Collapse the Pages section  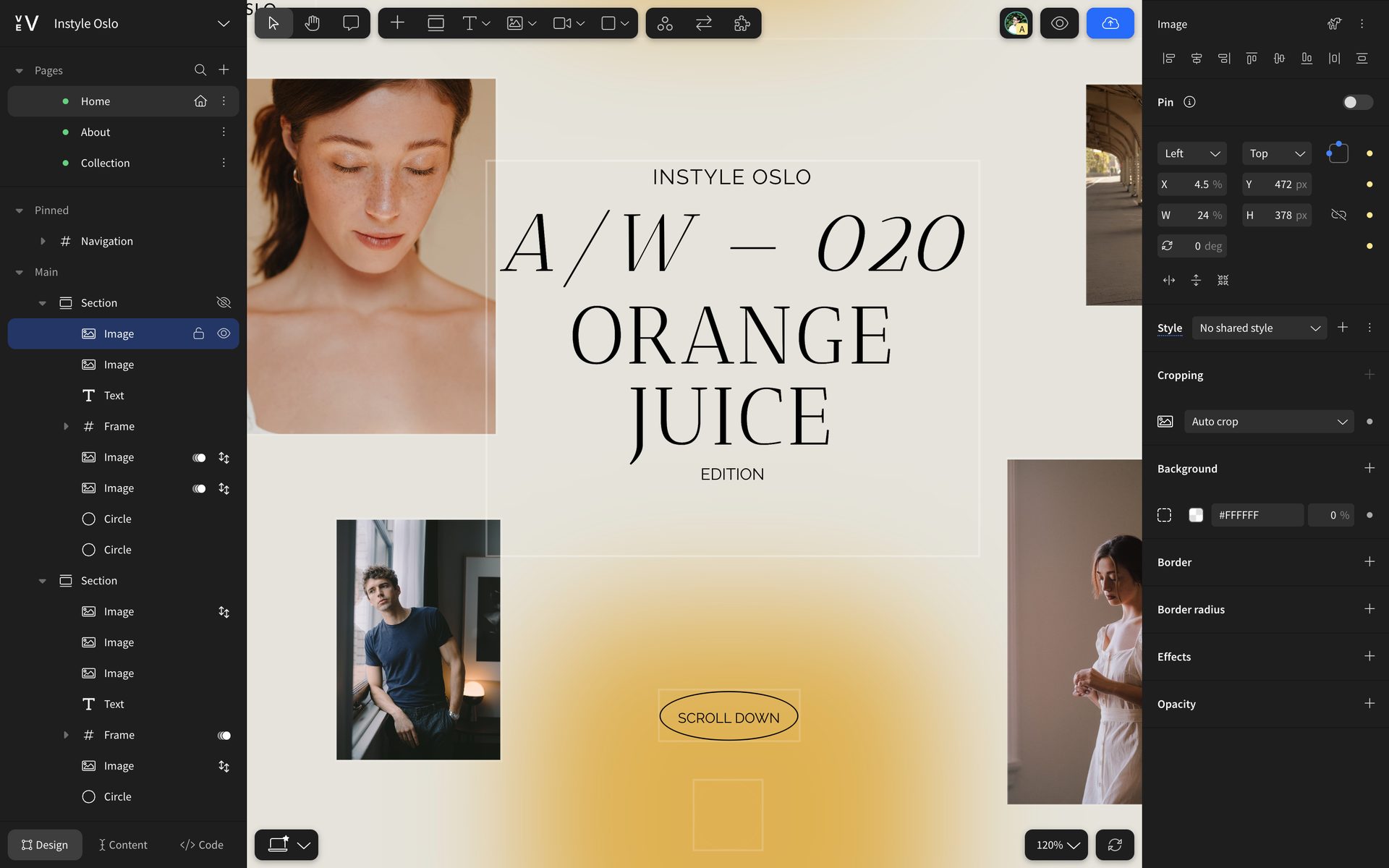click(20, 71)
